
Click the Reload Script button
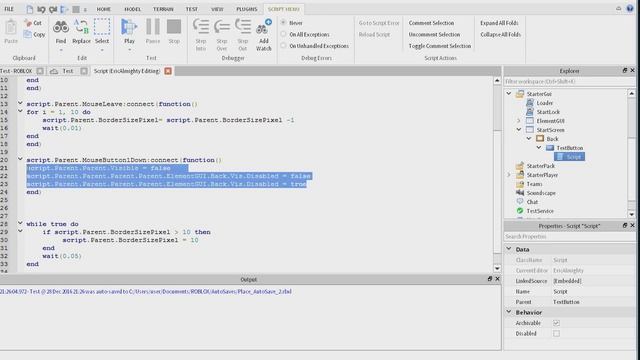pos(374,34)
